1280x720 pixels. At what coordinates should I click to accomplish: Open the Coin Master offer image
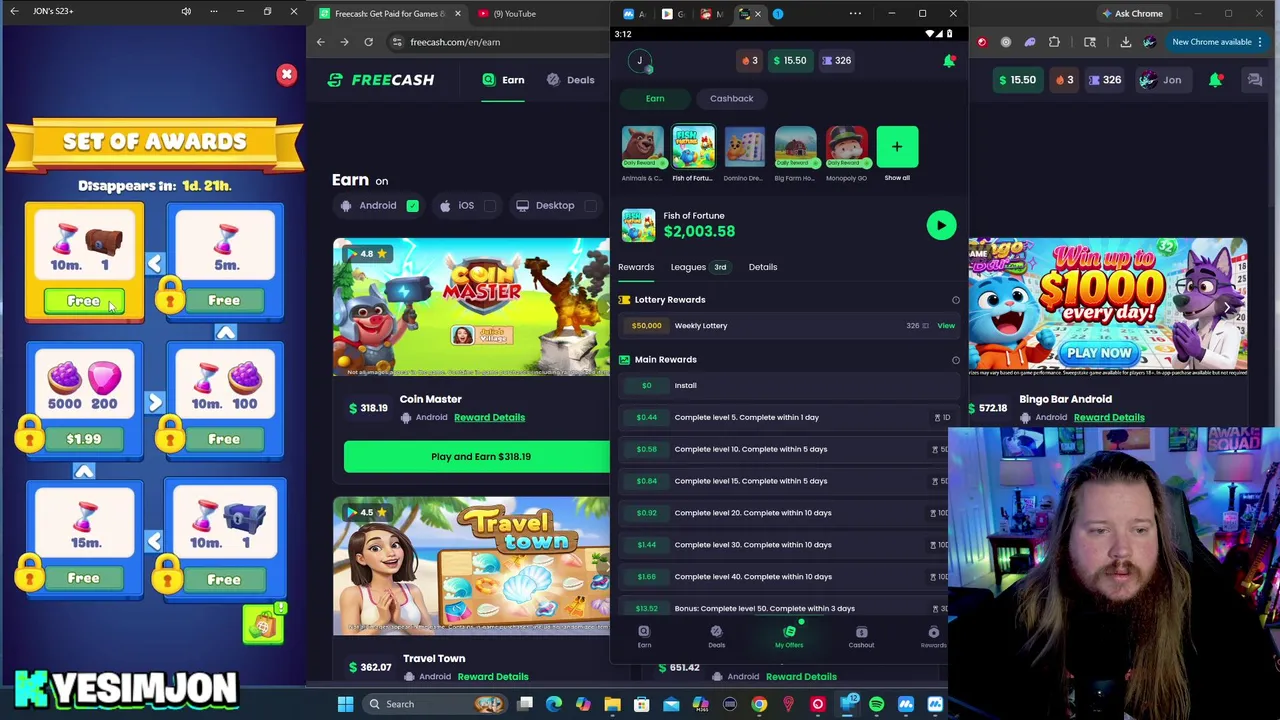click(471, 307)
